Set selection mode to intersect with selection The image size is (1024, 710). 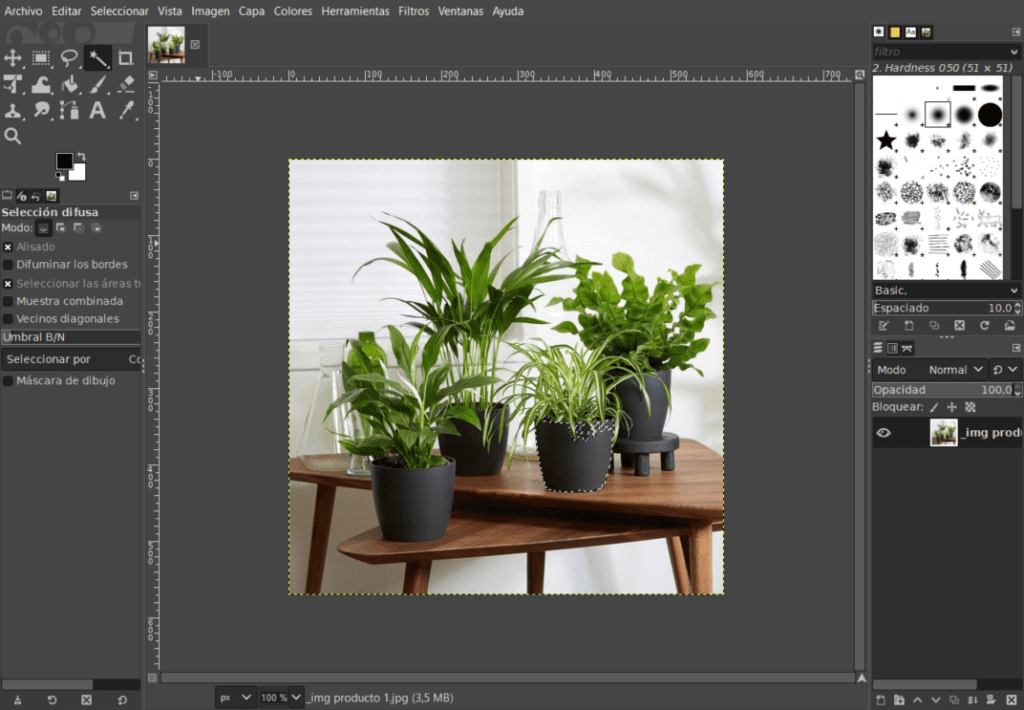[x=96, y=228]
